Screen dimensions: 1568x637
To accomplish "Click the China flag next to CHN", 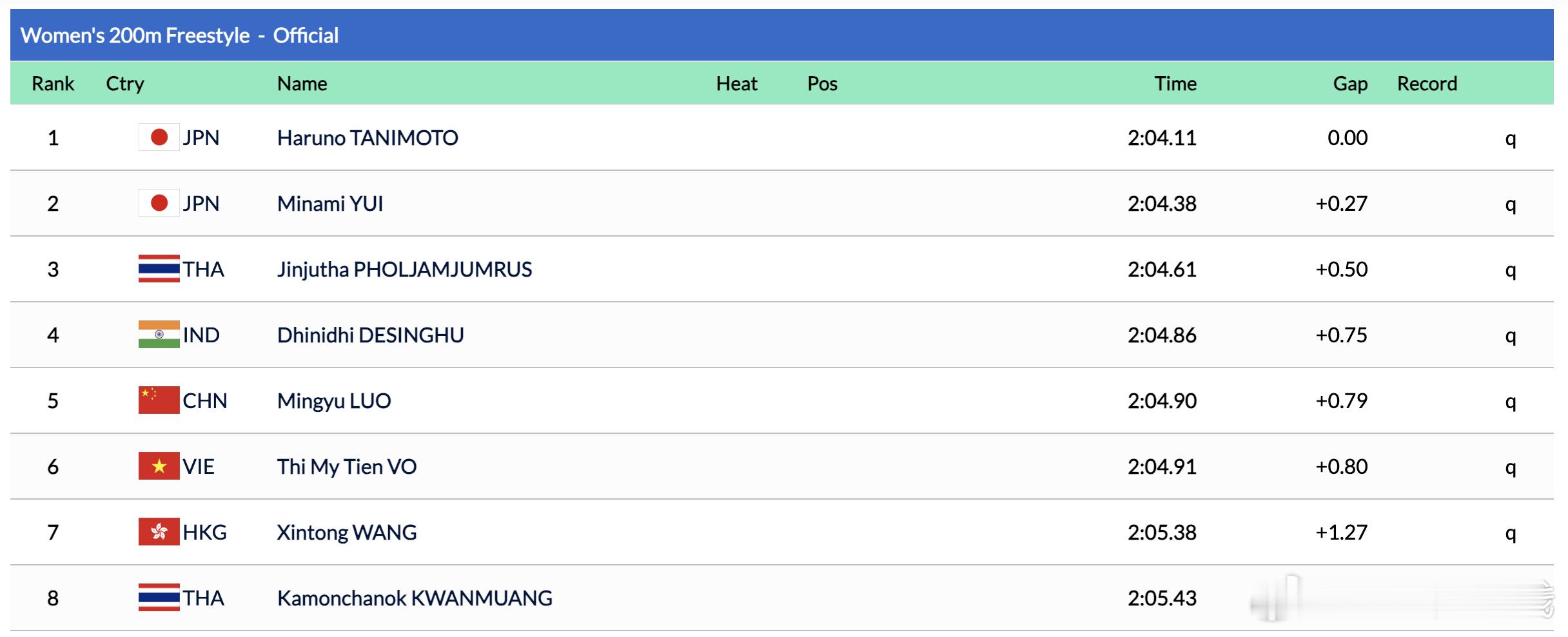I will point(159,400).
